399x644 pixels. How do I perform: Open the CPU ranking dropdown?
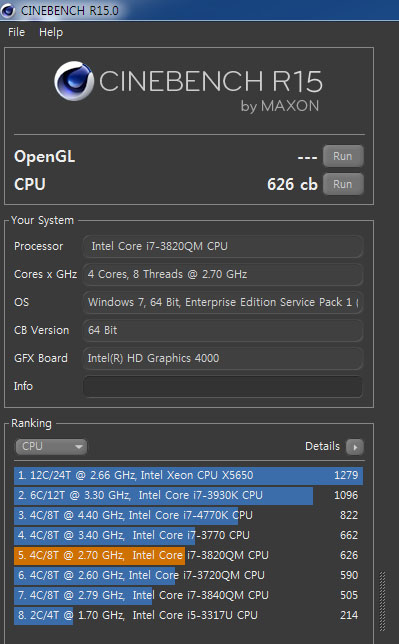(51, 446)
